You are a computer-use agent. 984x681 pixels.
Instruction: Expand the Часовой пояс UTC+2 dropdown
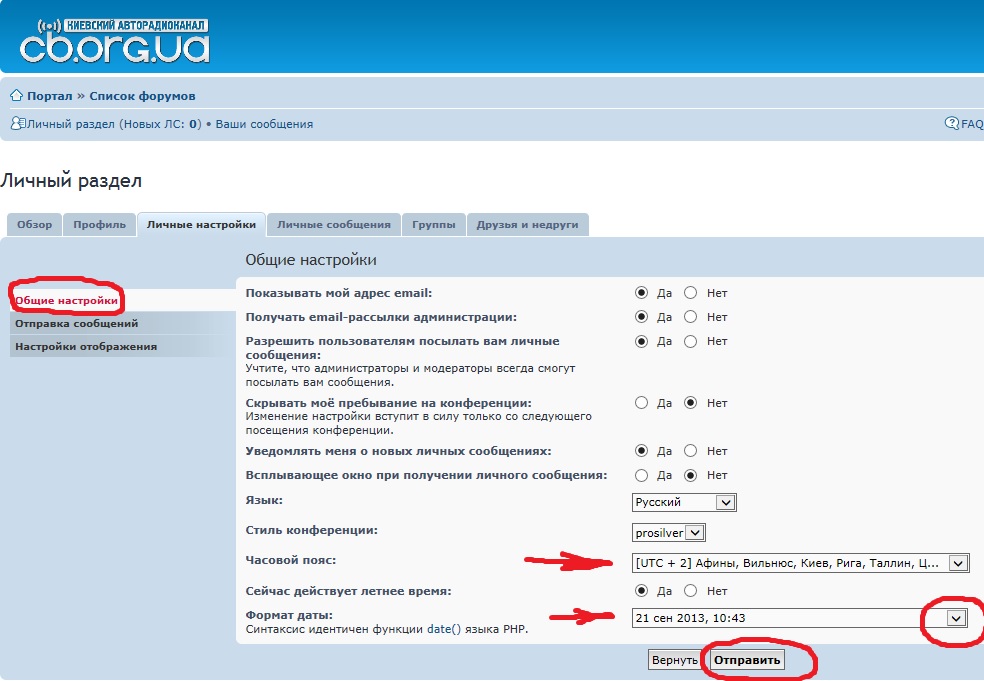click(800, 563)
